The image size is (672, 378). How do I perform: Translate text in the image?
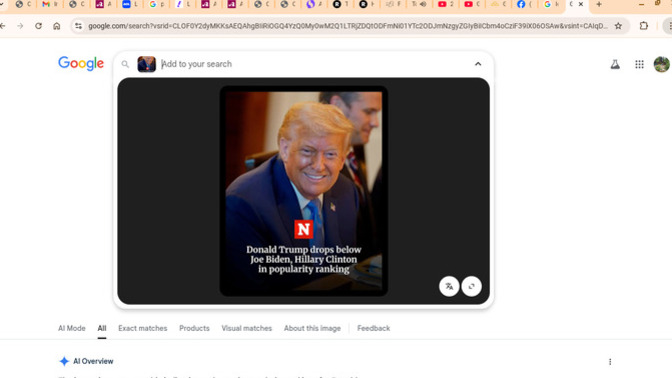pos(449,286)
